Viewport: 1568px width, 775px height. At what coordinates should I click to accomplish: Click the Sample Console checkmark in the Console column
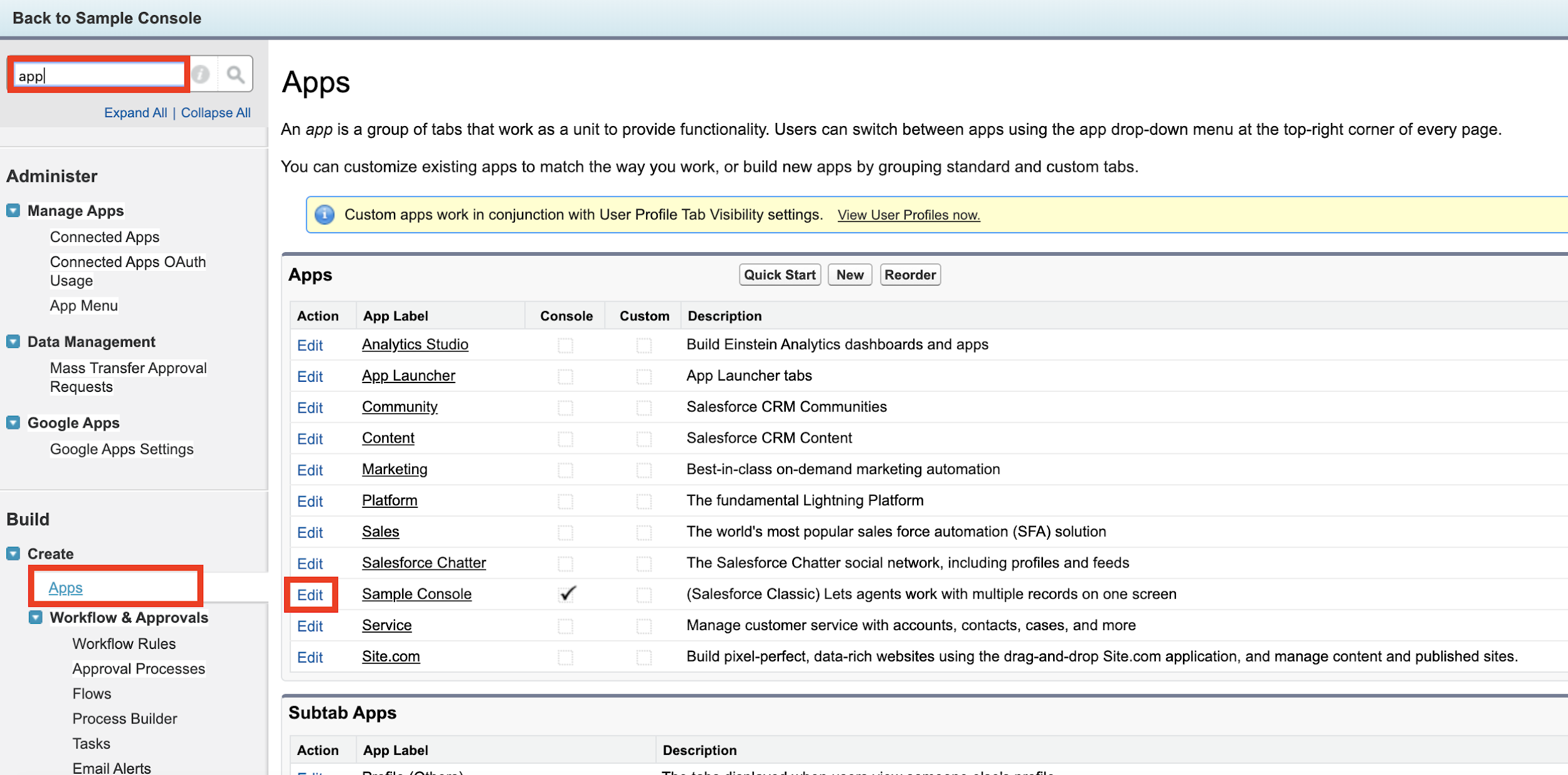(x=566, y=594)
